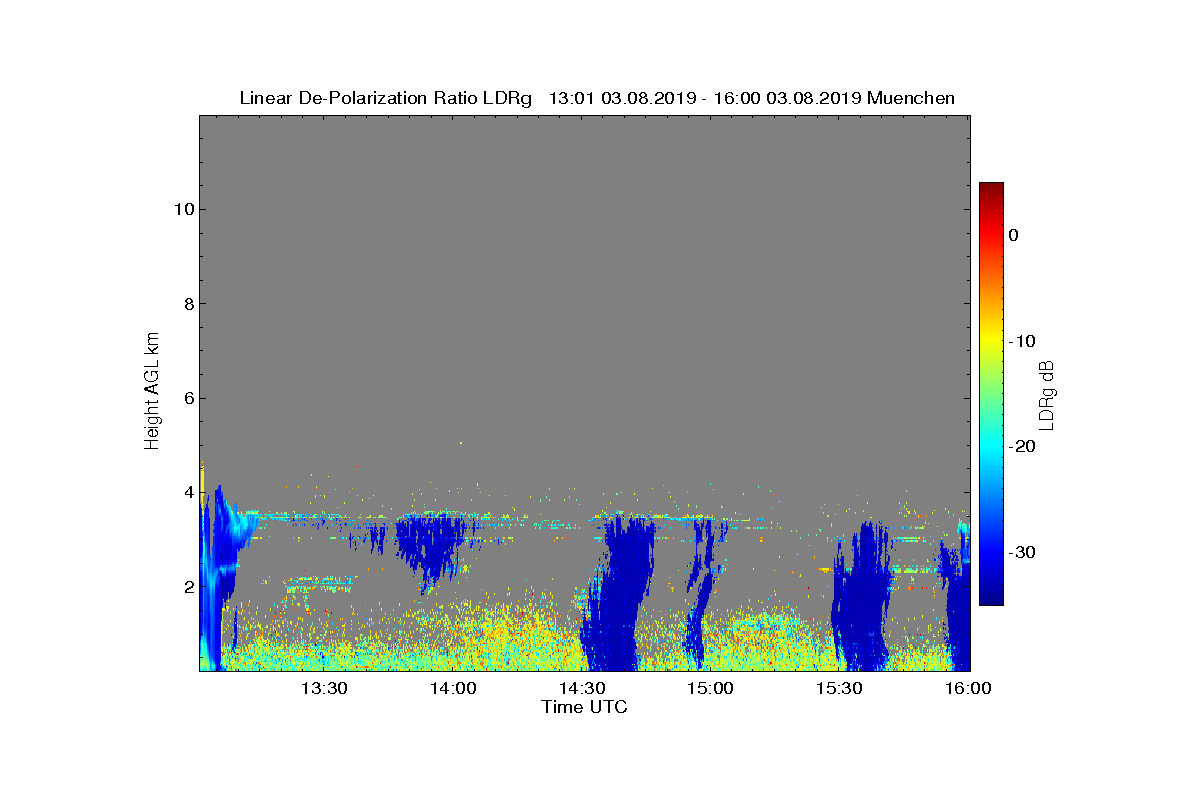Viewport: 1200px width, 800px height.
Task: Click the Height AGL km axis title
Action: tap(152, 393)
